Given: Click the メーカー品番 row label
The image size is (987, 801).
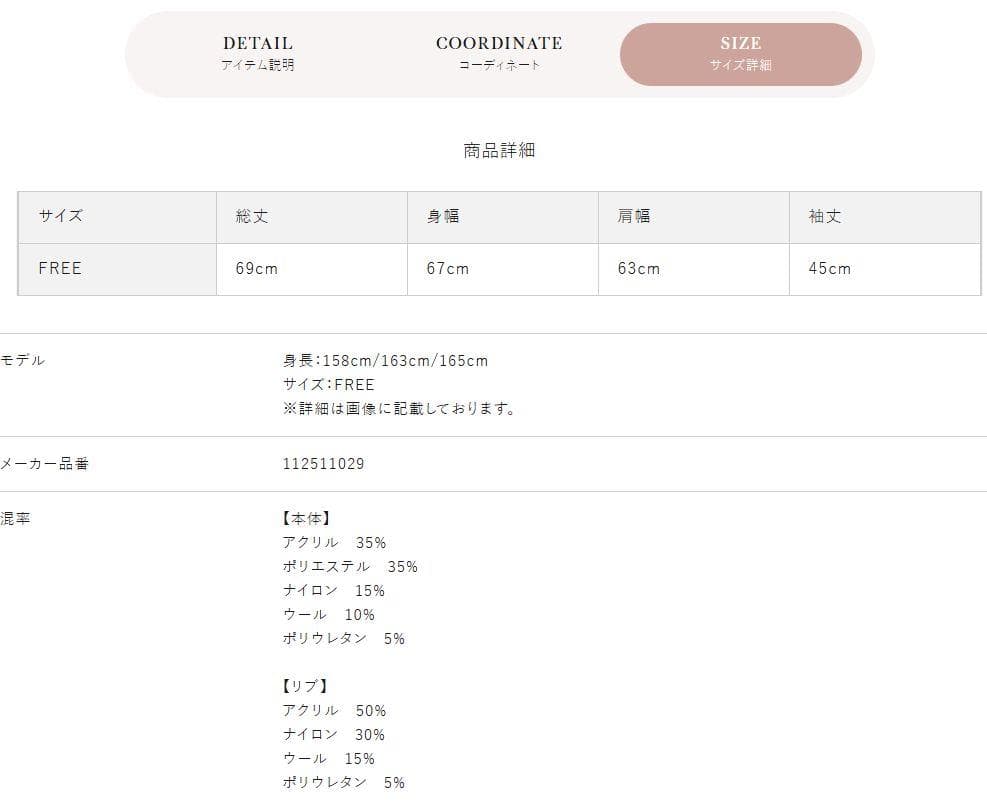Looking at the screenshot, I should pos(45,464).
